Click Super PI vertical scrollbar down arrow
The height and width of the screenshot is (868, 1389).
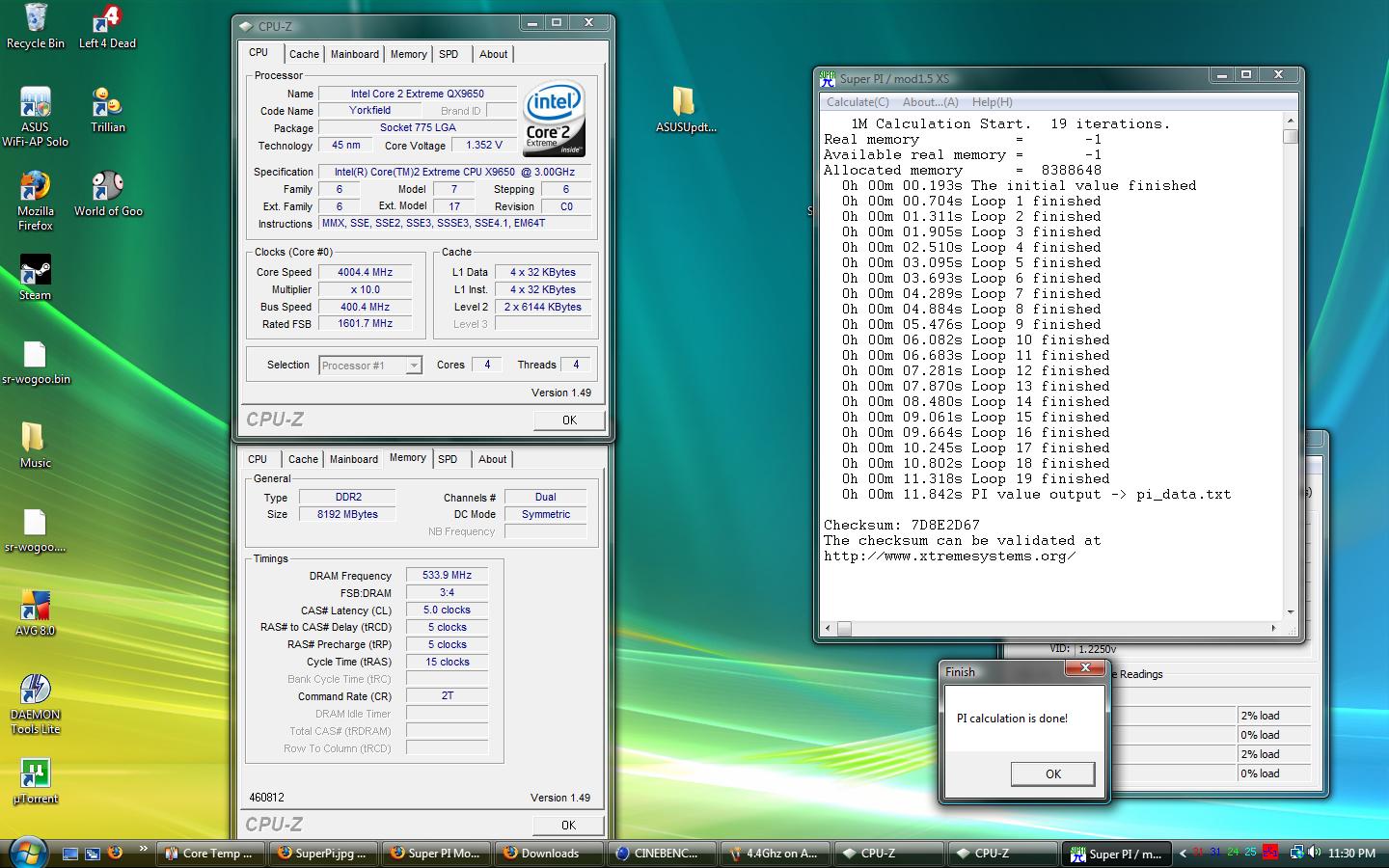click(x=1291, y=611)
